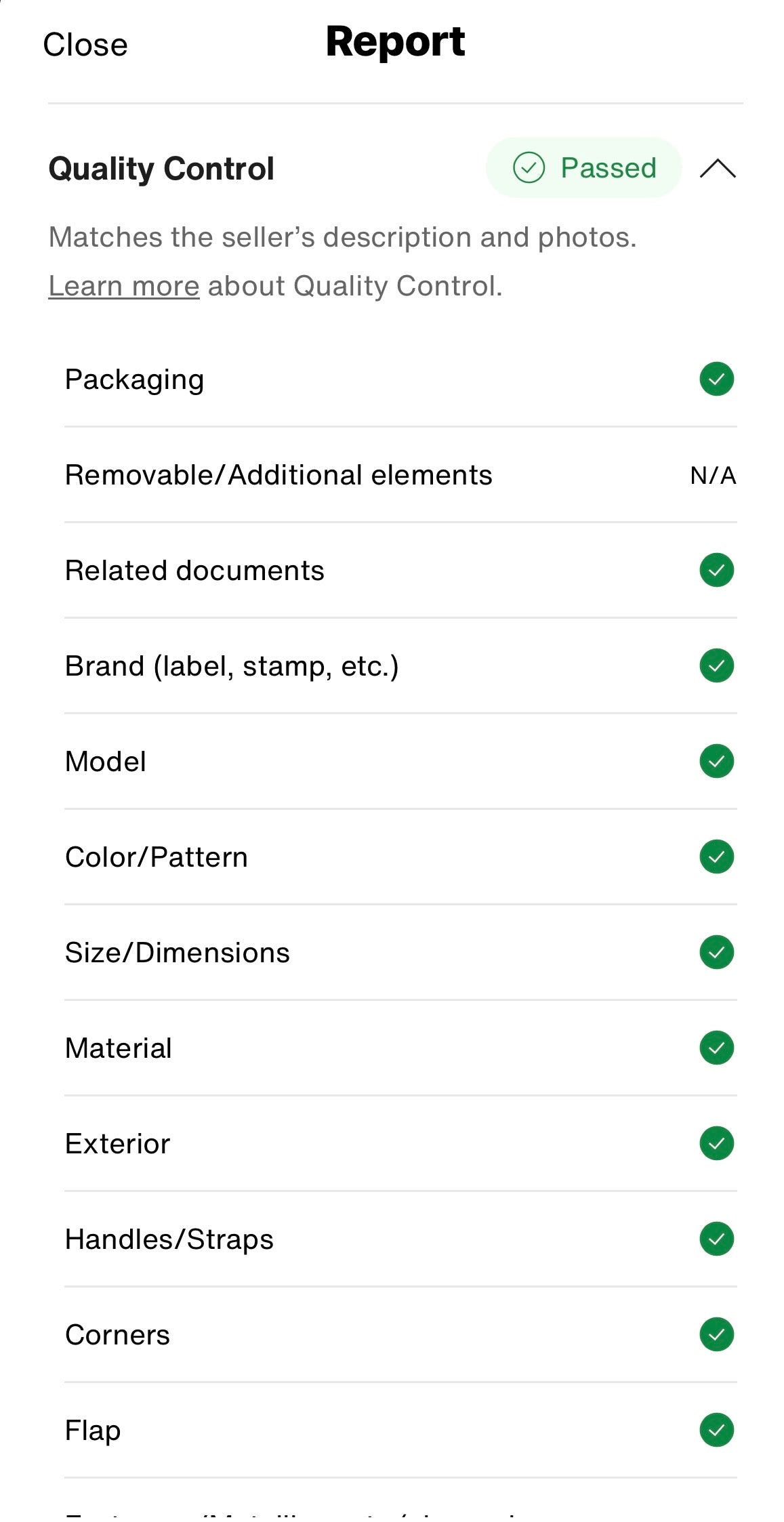Open the Learn more link
Image resolution: width=784 pixels, height=1522 pixels.
coord(124,286)
